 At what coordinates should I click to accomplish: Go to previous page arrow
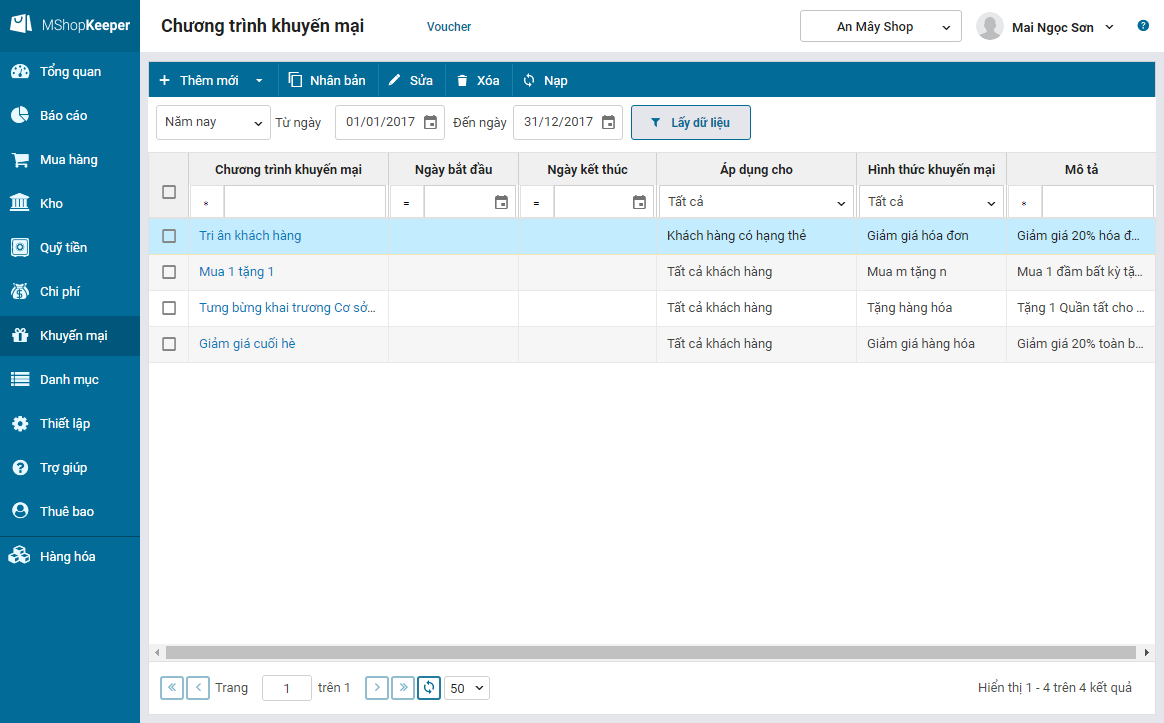point(198,687)
